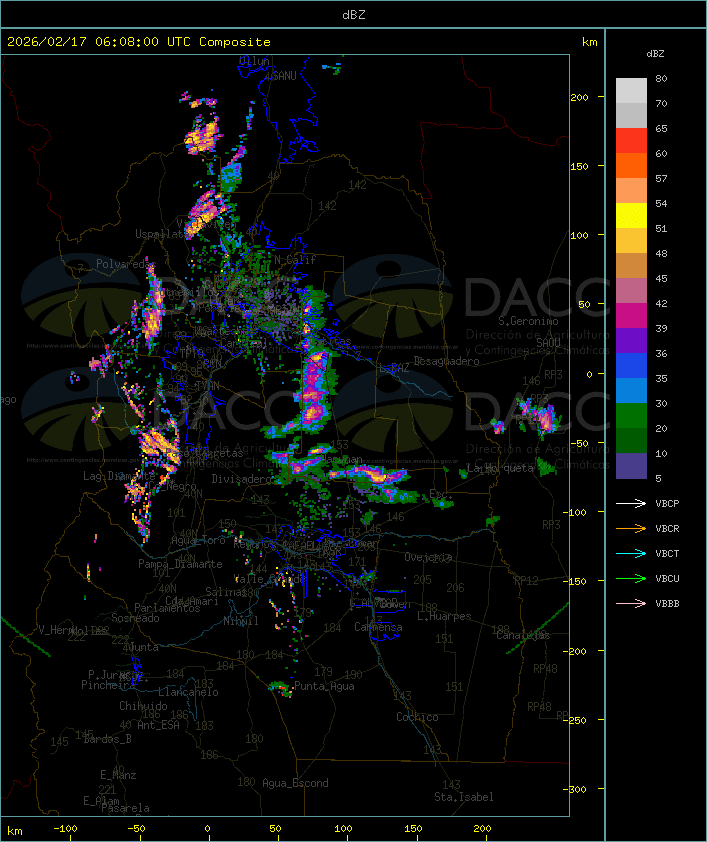The image size is (707, 842).
Task: Click the VBCU legend label
Action: point(667,578)
